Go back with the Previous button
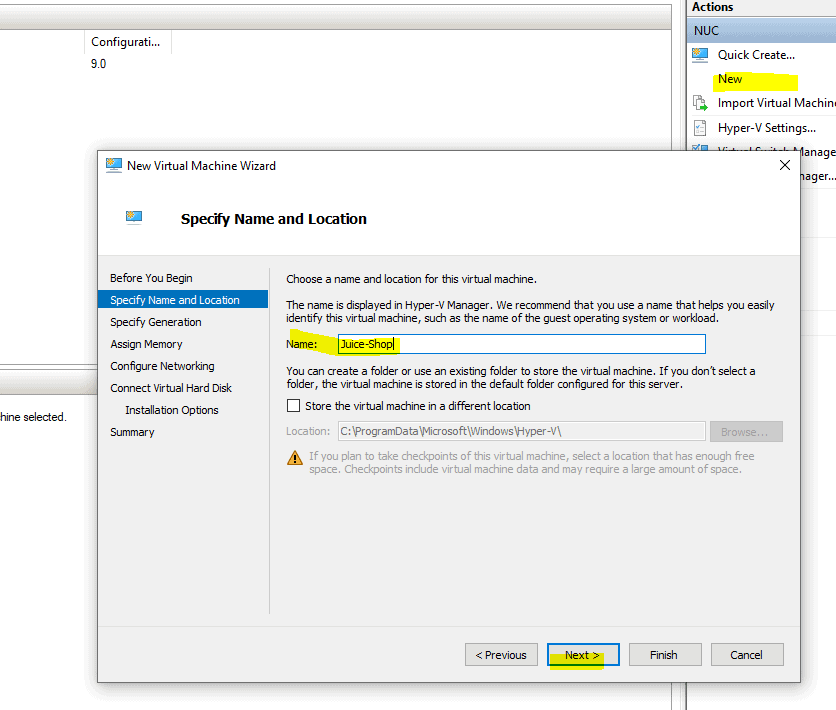836x710 pixels. pos(501,655)
